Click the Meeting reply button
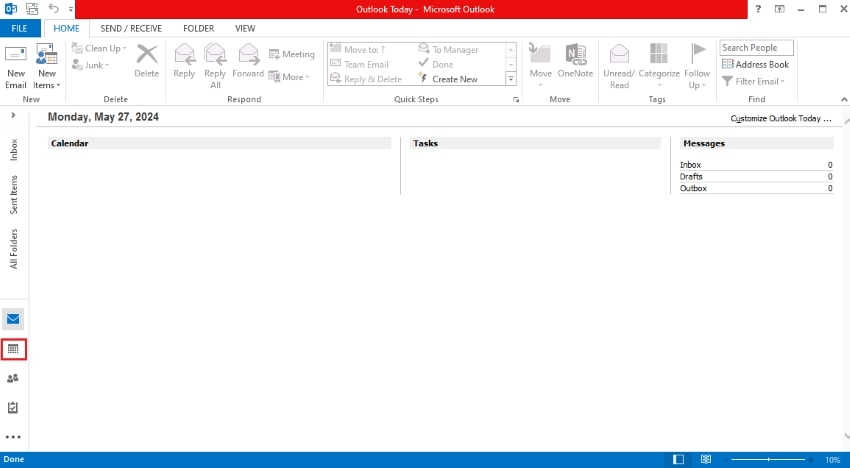 [292, 54]
